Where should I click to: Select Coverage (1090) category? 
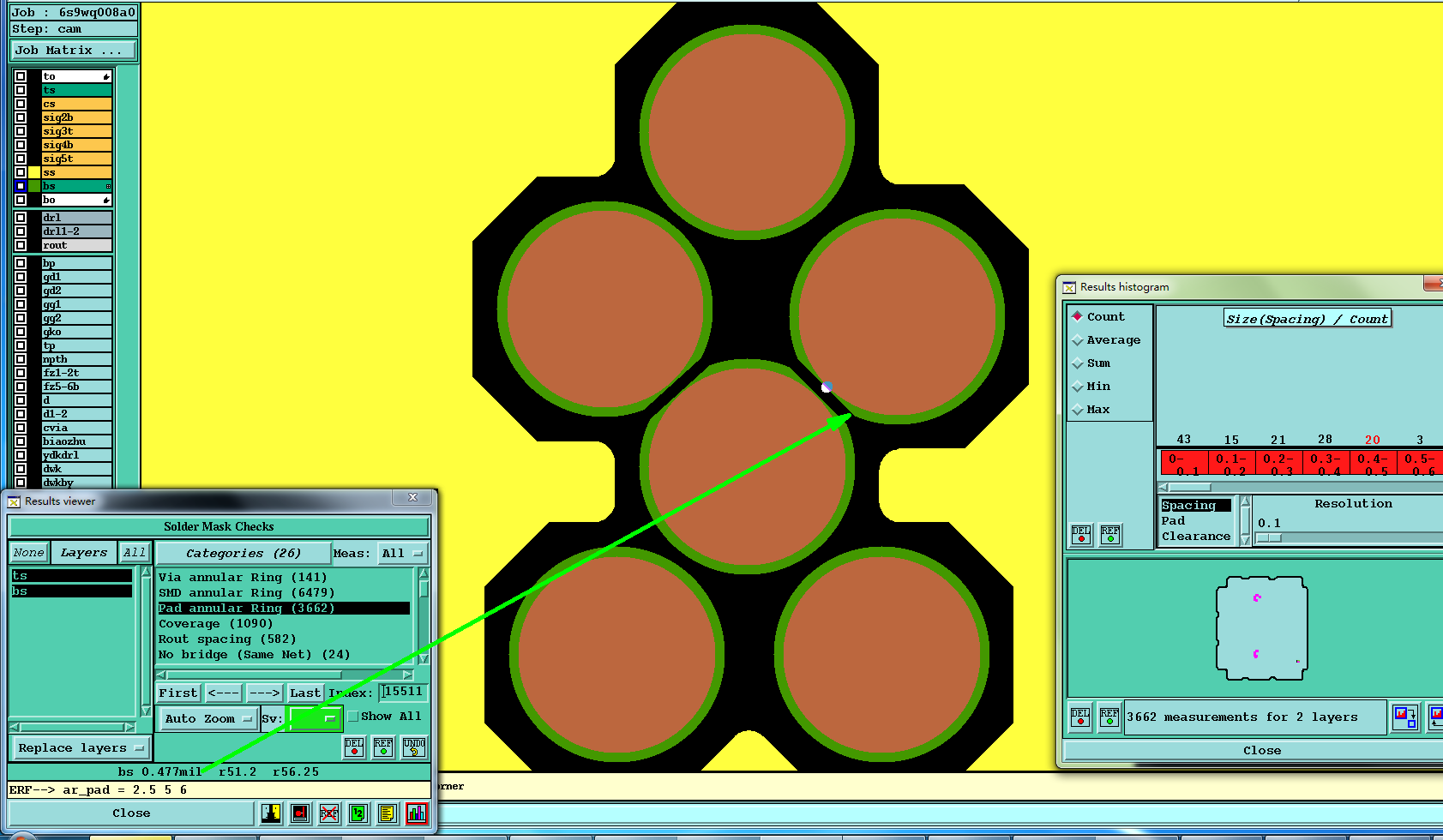pyautogui.click(x=215, y=623)
